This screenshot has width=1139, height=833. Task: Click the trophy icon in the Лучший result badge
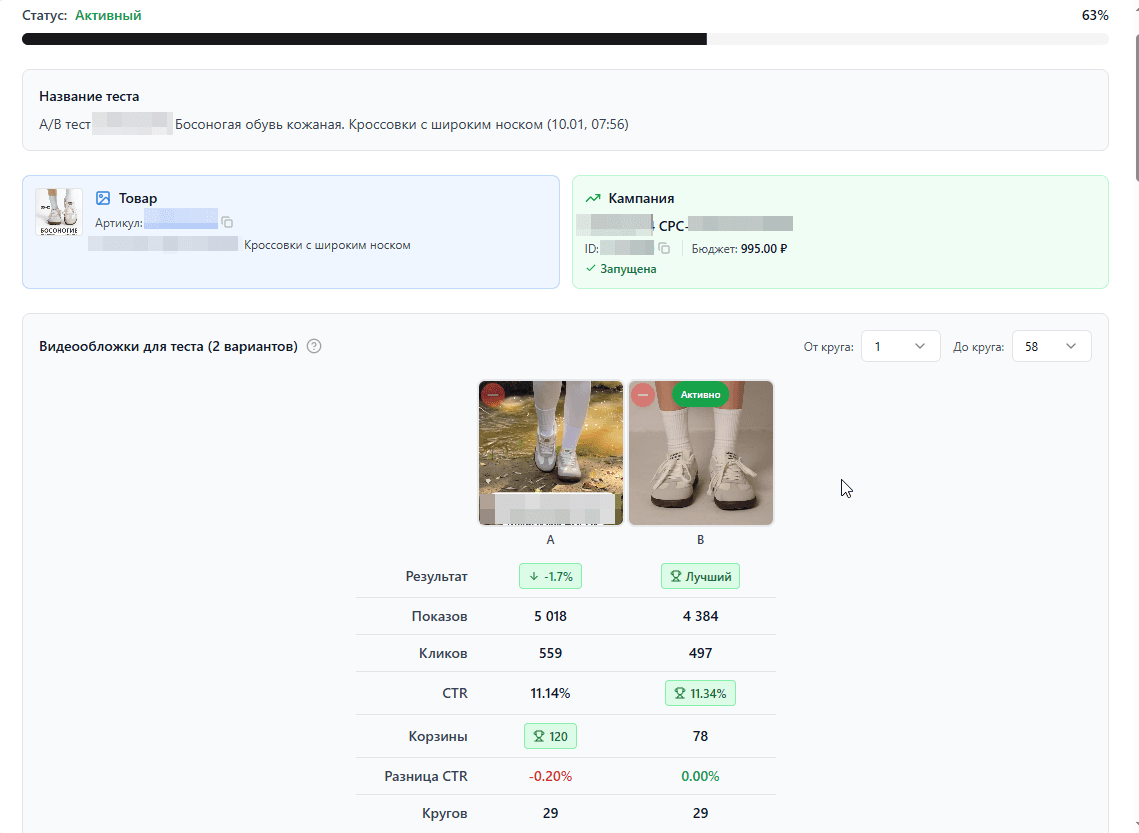(675, 577)
